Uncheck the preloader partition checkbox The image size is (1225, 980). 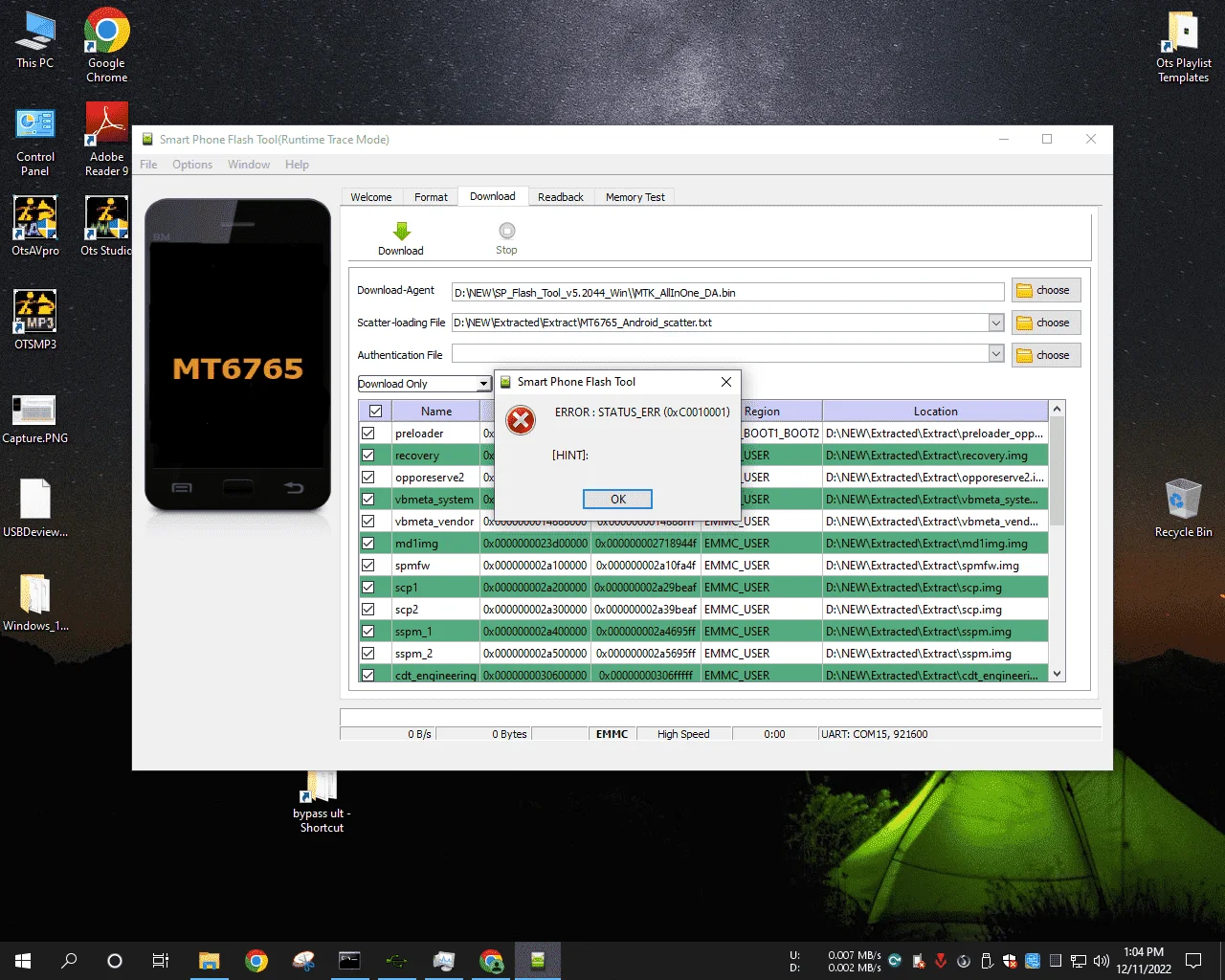coord(367,434)
